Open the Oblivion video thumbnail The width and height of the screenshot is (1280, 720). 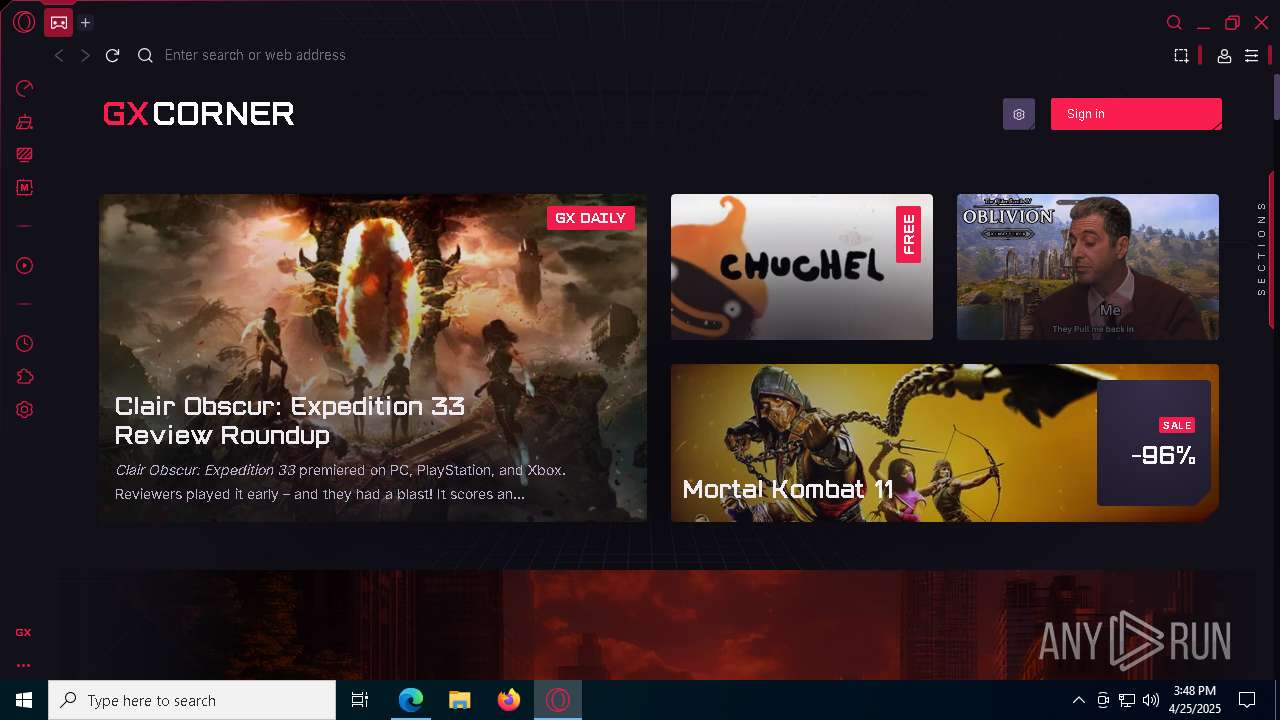(x=1088, y=267)
